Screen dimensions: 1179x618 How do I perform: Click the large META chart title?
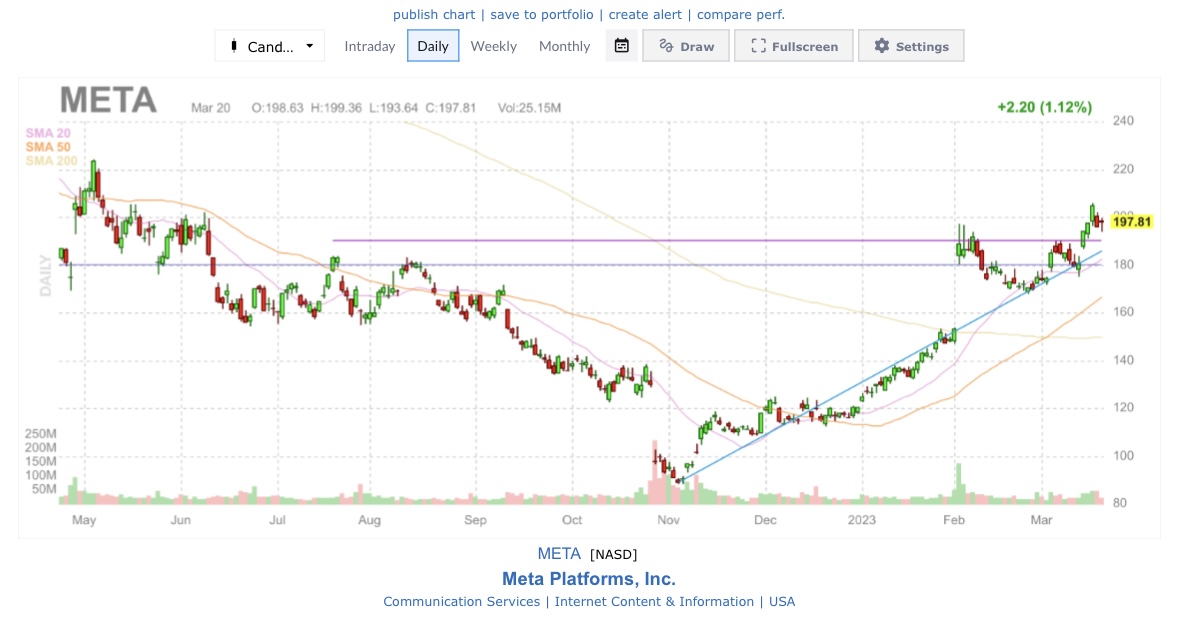tap(108, 100)
